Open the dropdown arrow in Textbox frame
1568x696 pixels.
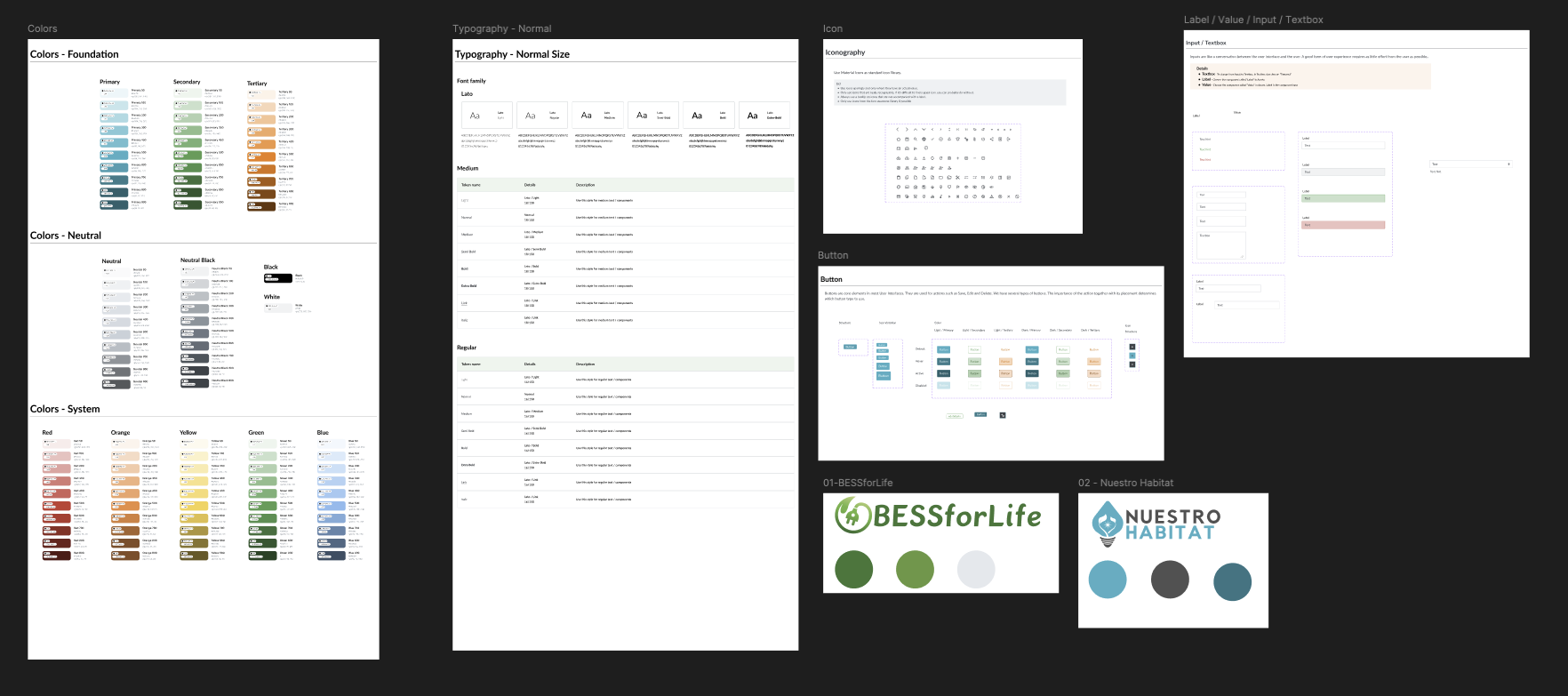coord(1508,164)
